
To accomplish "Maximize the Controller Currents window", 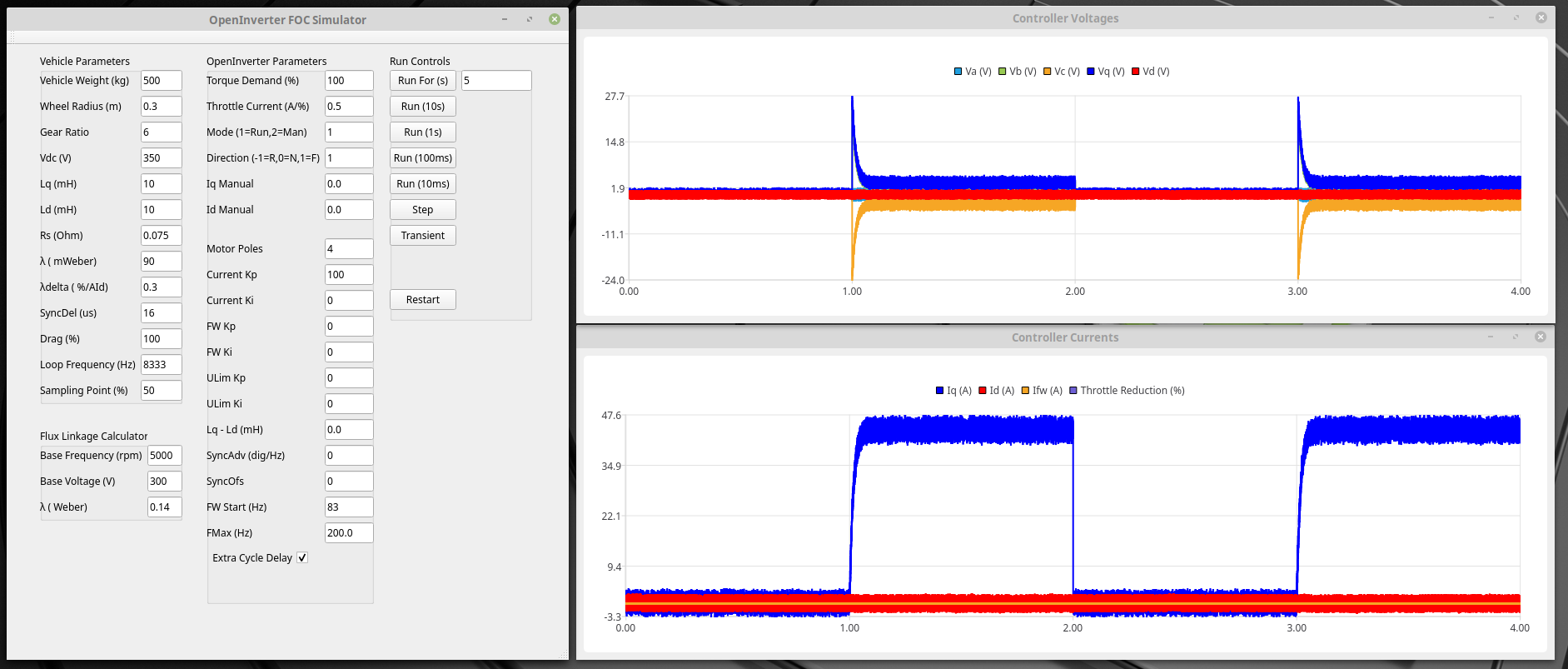I will click(x=1516, y=337).
